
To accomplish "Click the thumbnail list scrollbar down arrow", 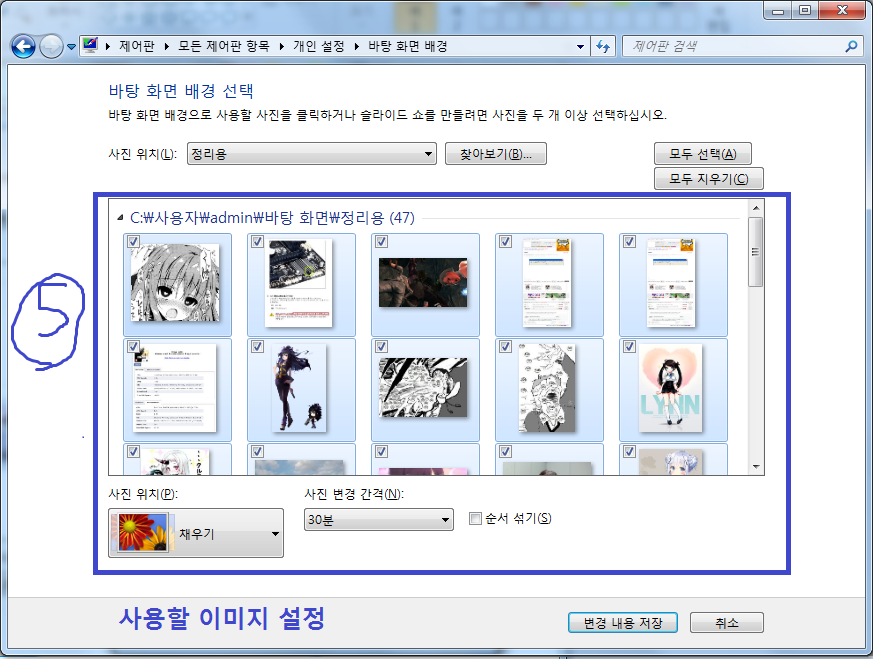I will (756, 467).
